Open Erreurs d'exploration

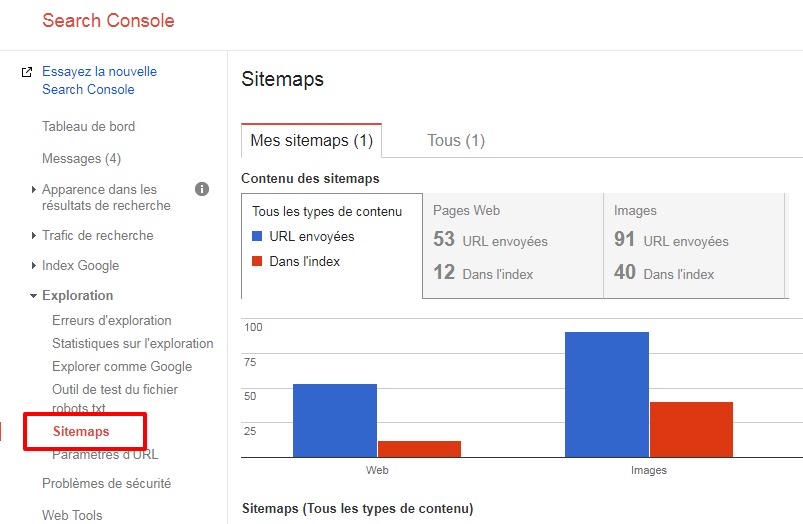click(x=112, y=321)
